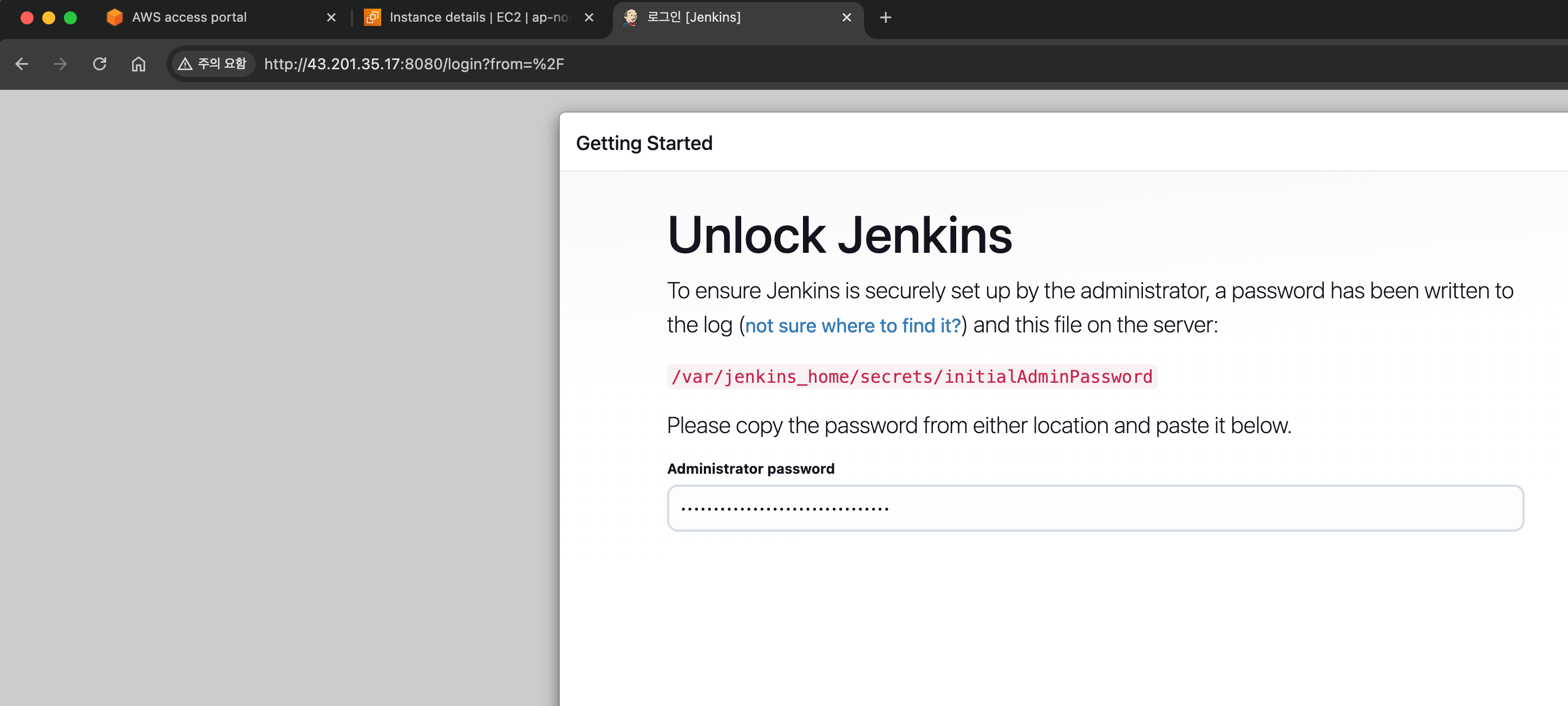The height and width of the screenshot is (706, 1568).
Task: Click the browser forward arrow
Action: point(60,64)
